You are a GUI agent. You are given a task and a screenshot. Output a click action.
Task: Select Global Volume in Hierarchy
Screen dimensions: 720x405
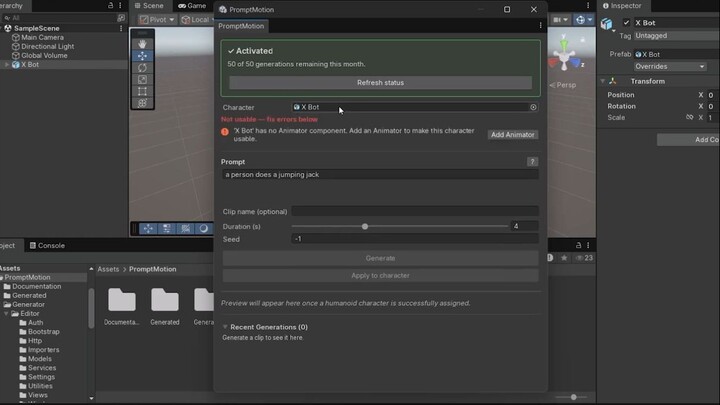click(x=44, y=56)
